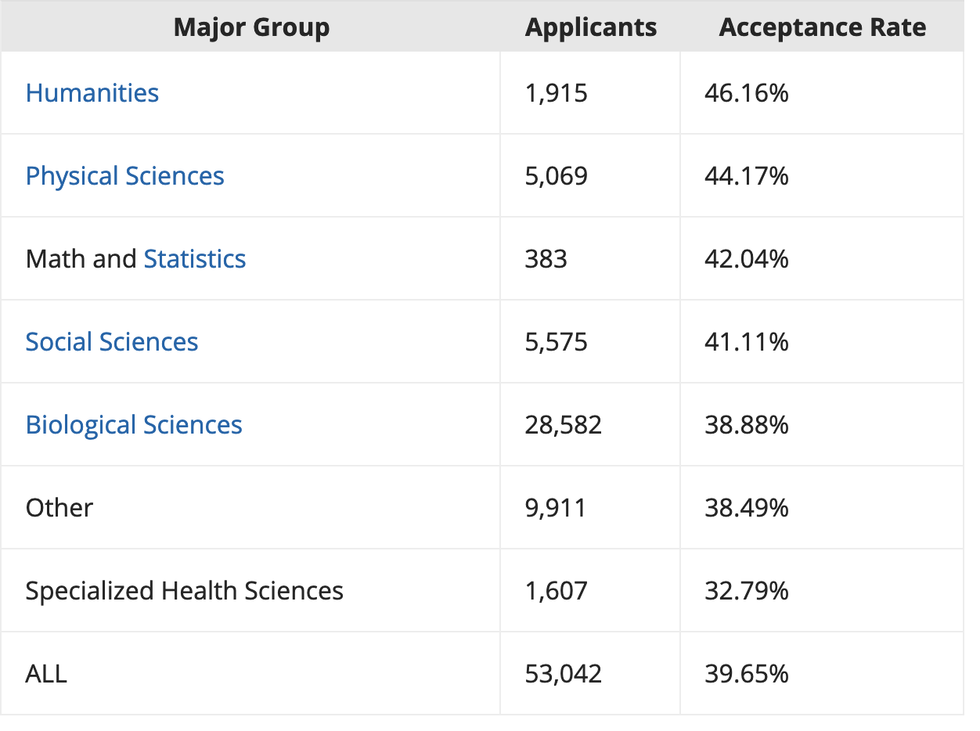Click the Math and text label
The height and width of the screenshot is (731, 980).
pos(80,259)
